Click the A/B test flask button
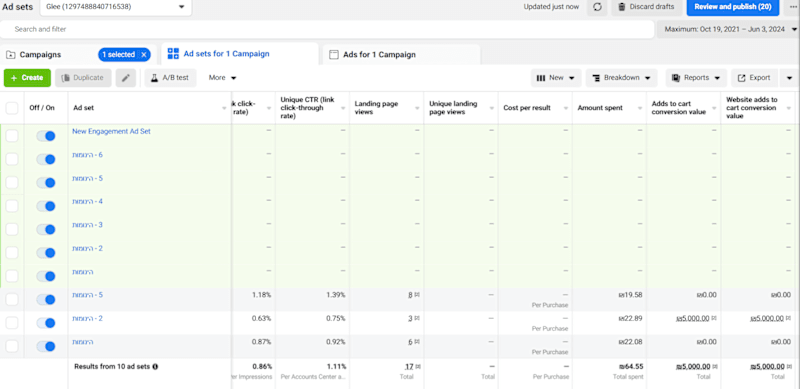 (170, 78)
